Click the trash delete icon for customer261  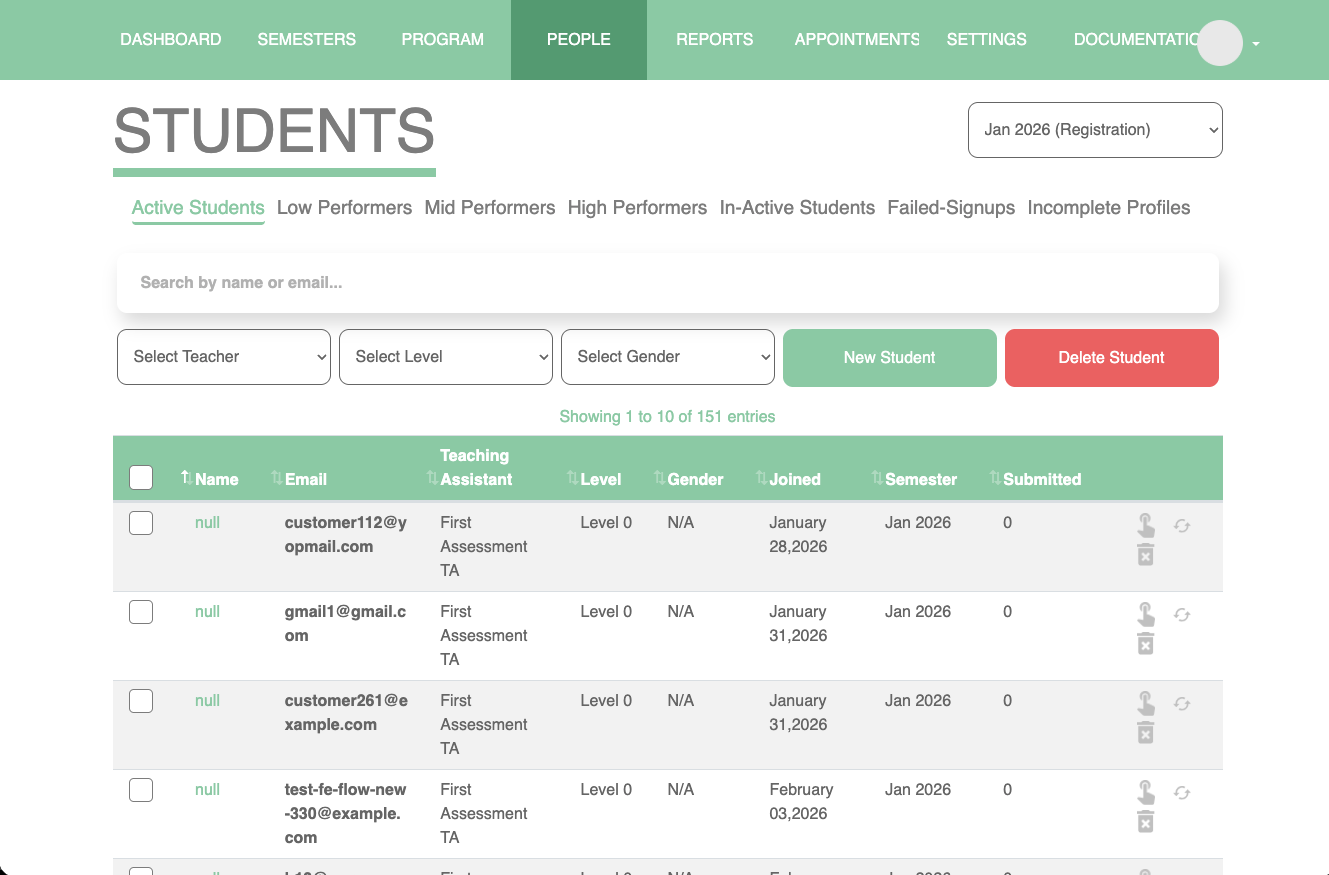[1146, 732]
